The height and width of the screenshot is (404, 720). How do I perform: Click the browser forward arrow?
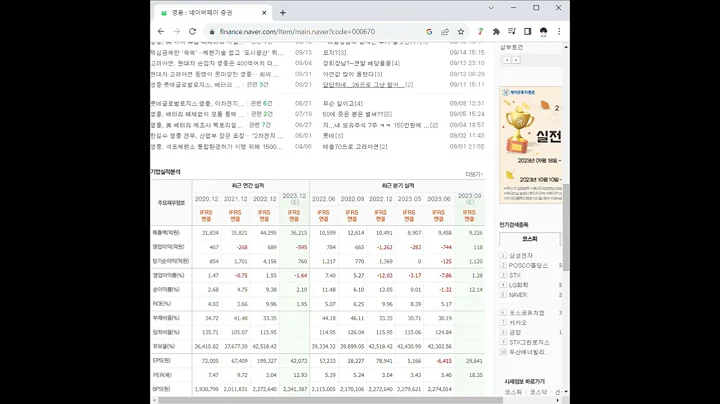[x=176, y=32]
